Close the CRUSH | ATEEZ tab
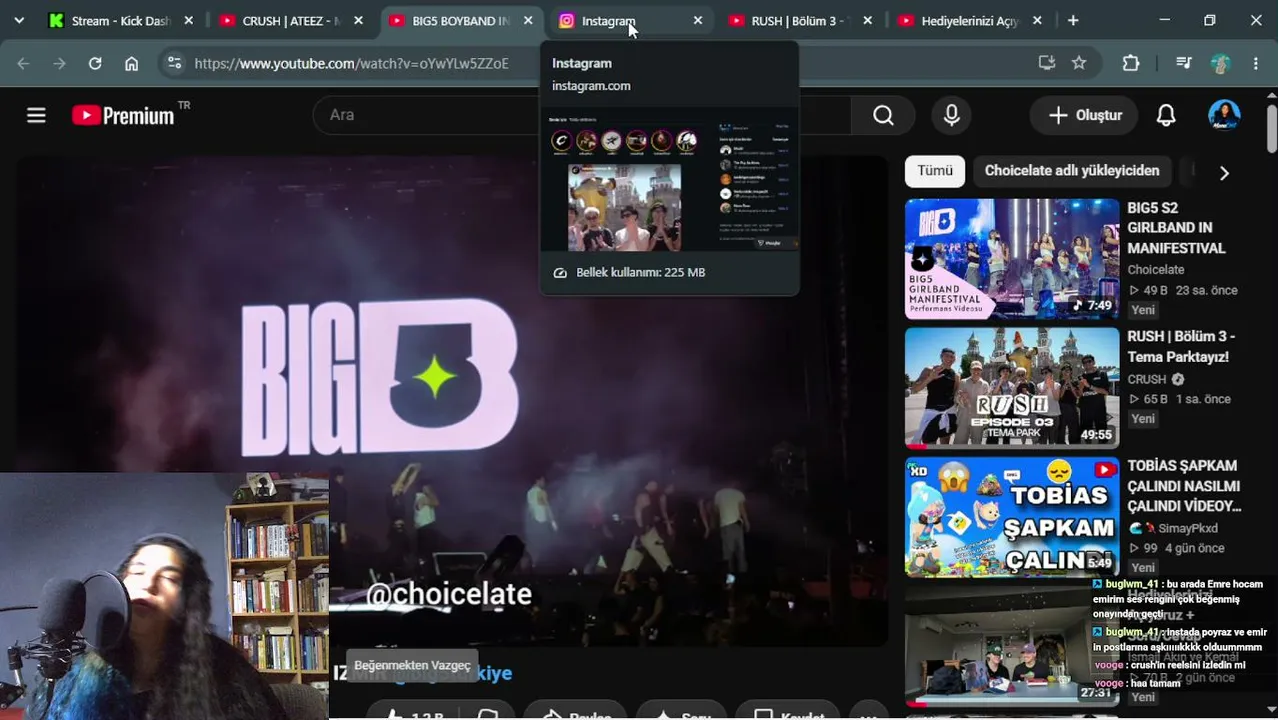 pyautogui.click(x=358, y=20)
